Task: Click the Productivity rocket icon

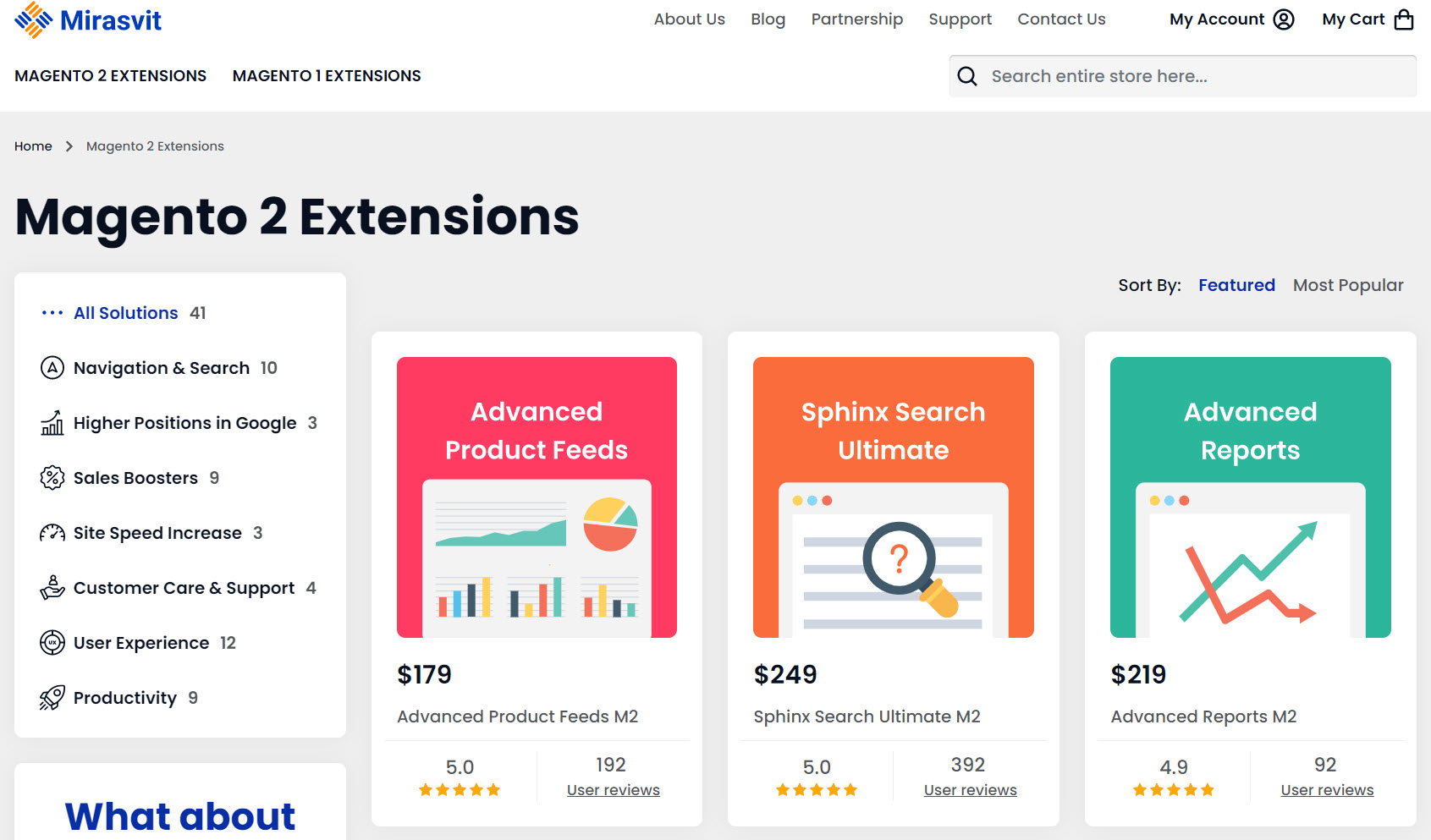Action: (x=52, y=698)
